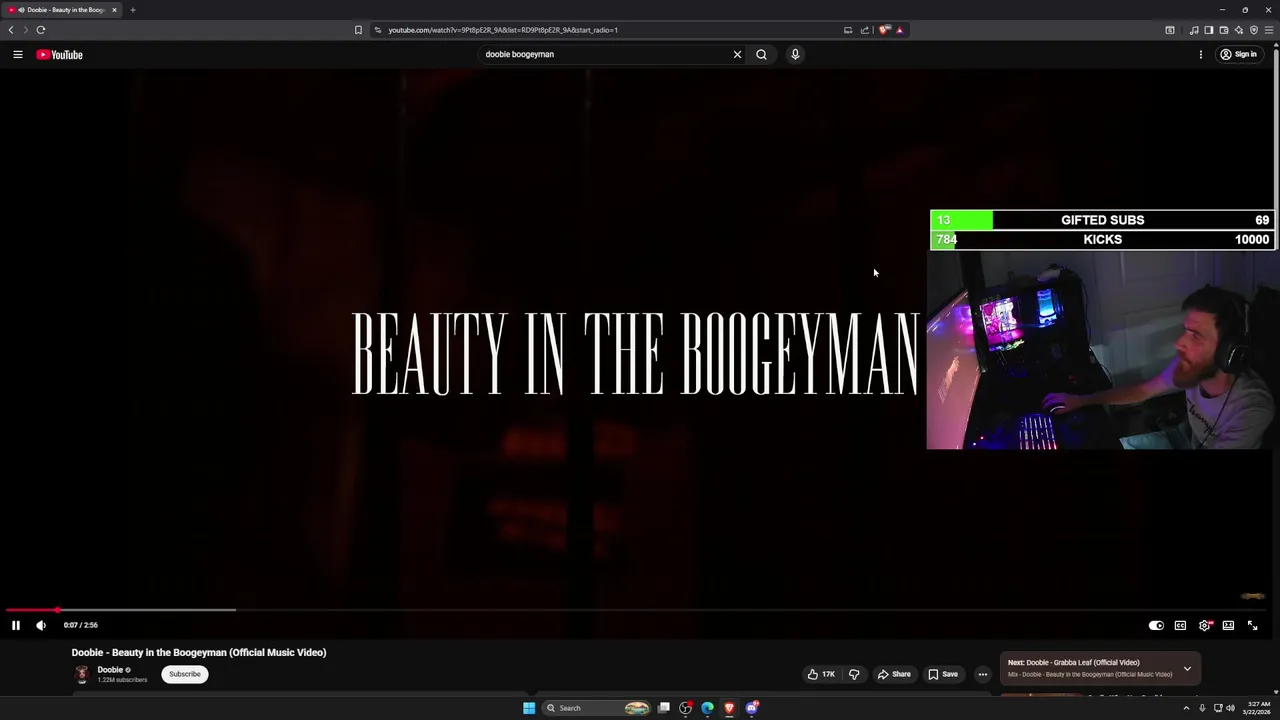This screenshot has width=1280, height=720.
Task: Mute the video volume
Action: (x=41, y=625)
